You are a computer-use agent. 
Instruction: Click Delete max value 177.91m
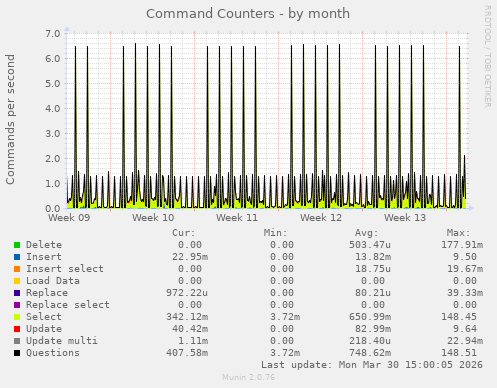click(x=462, y=245)
